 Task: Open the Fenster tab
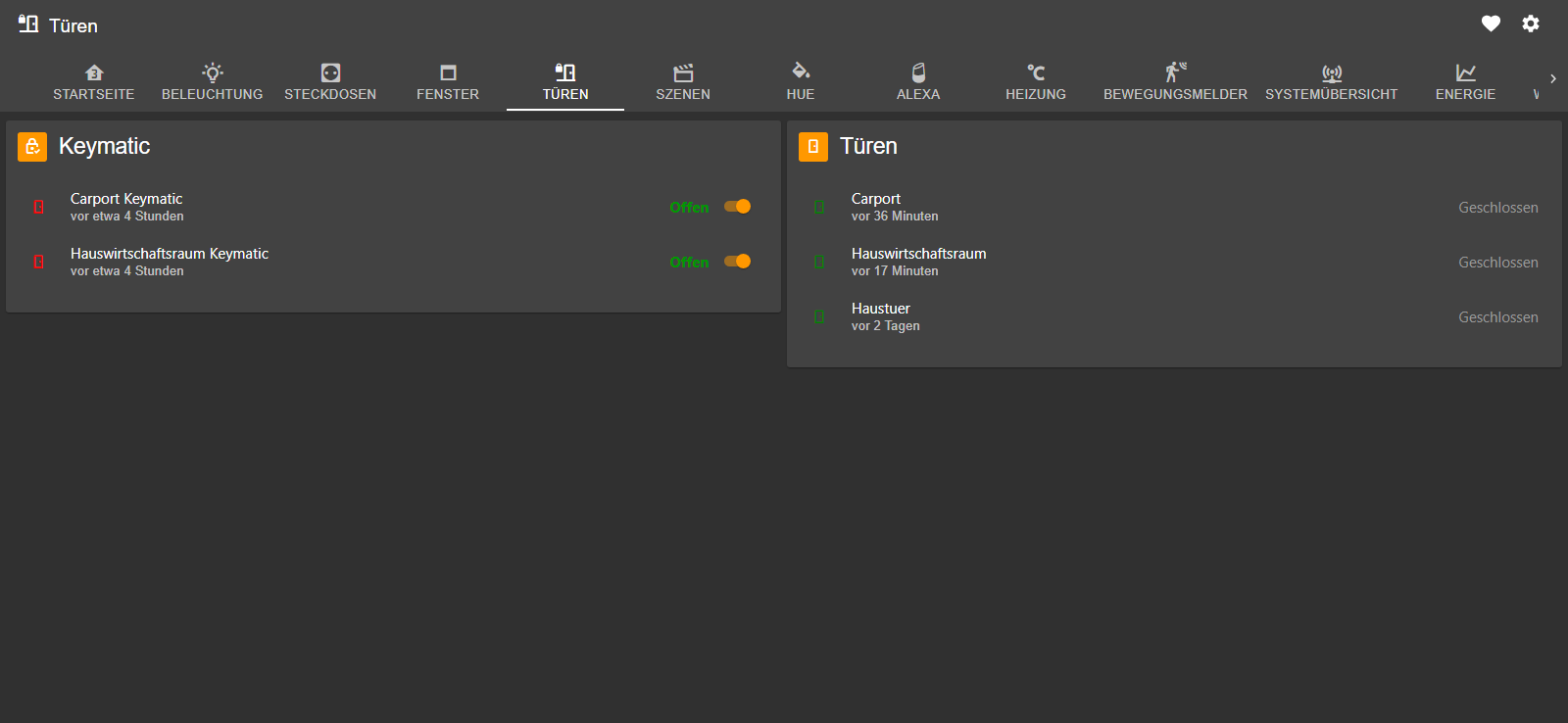(448, 82)
